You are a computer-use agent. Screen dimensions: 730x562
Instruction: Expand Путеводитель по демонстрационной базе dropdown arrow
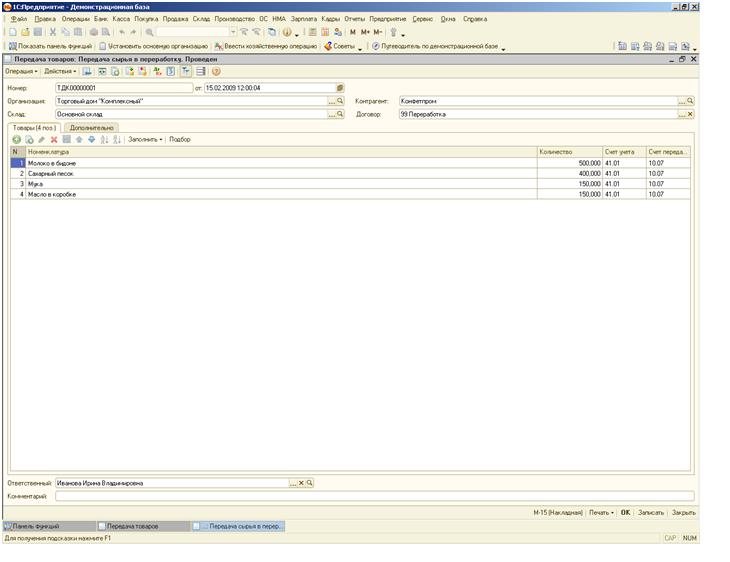503,48
